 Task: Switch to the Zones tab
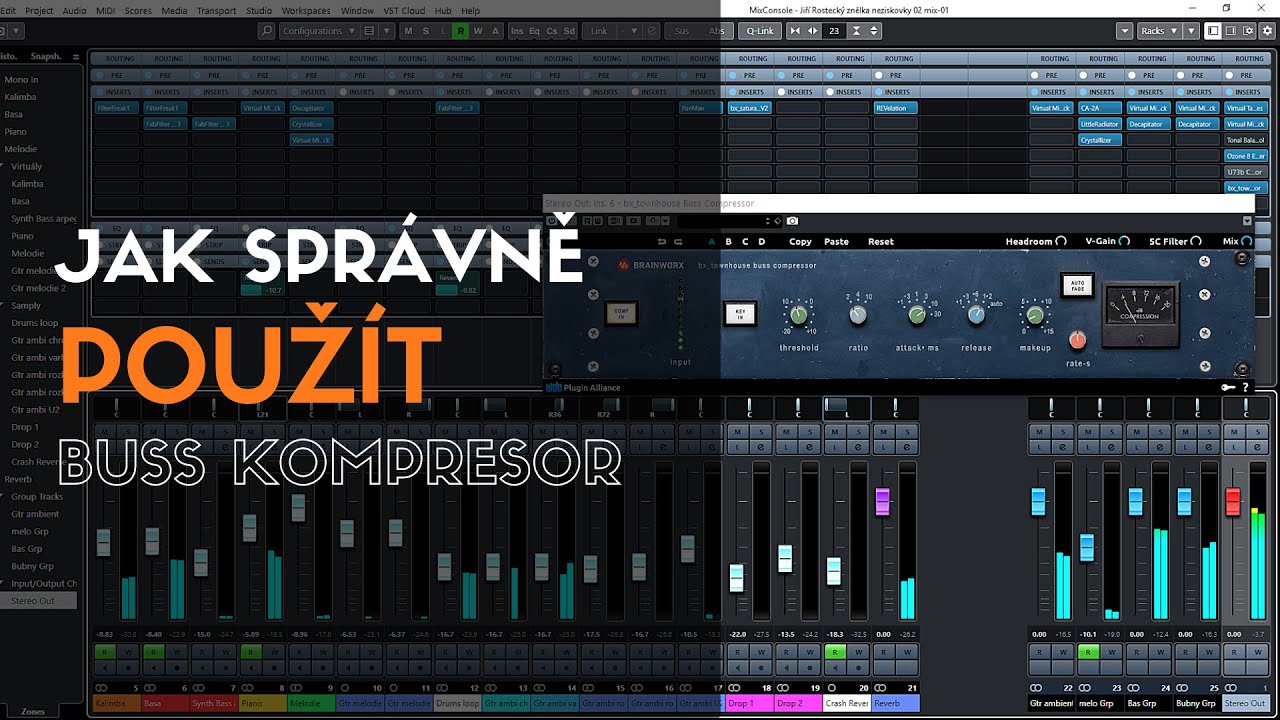click(33, 711)
